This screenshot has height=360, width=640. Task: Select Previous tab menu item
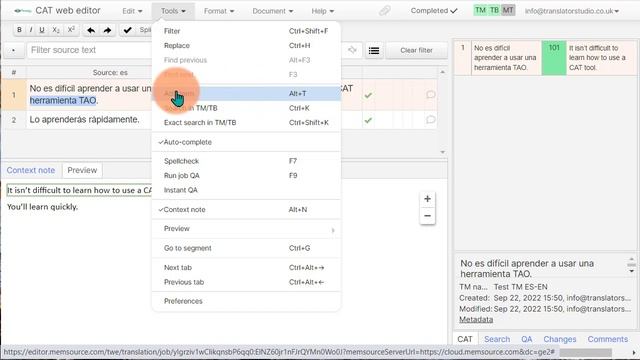(x=246, y=282)
